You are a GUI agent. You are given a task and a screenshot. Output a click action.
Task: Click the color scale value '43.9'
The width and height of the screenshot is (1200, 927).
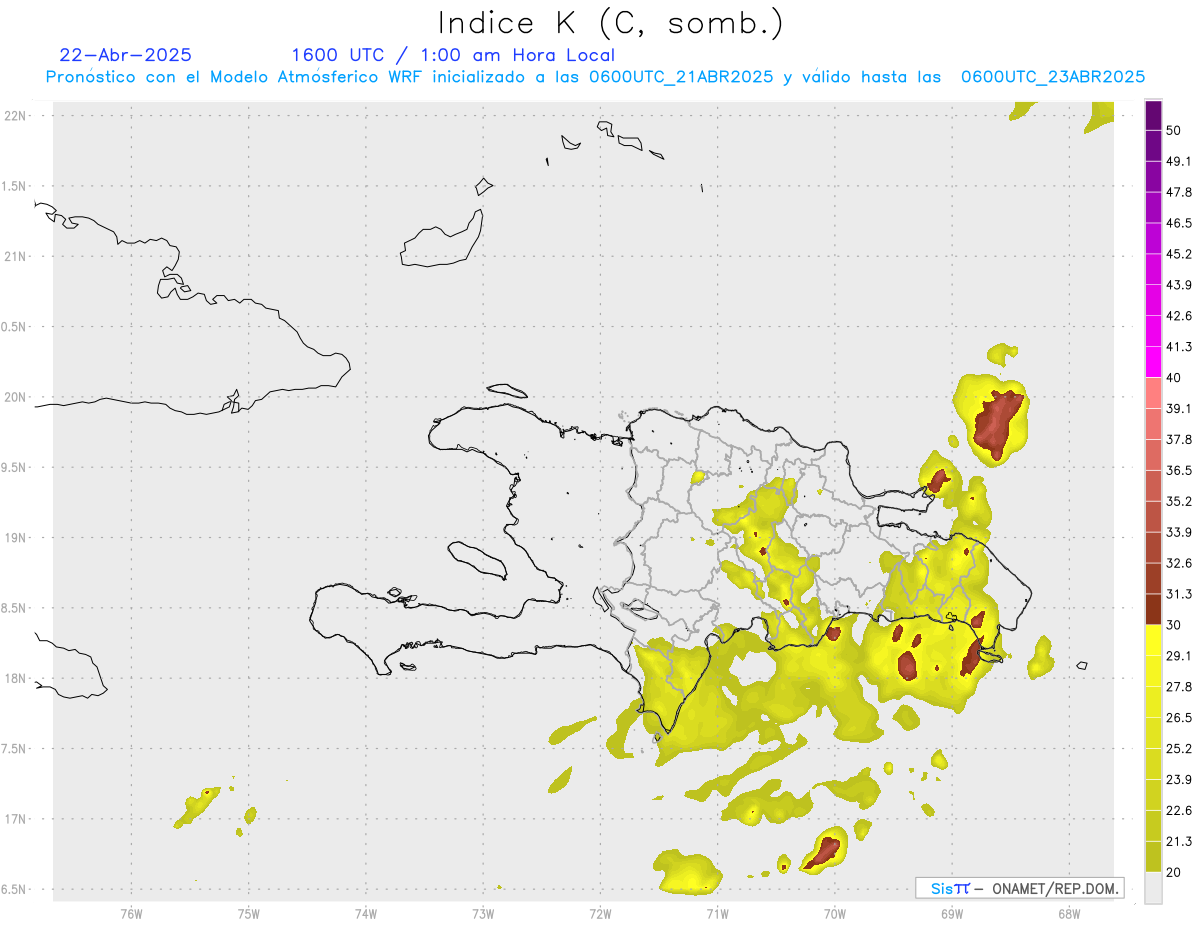pyautogui.click(x=1178, y=285)
